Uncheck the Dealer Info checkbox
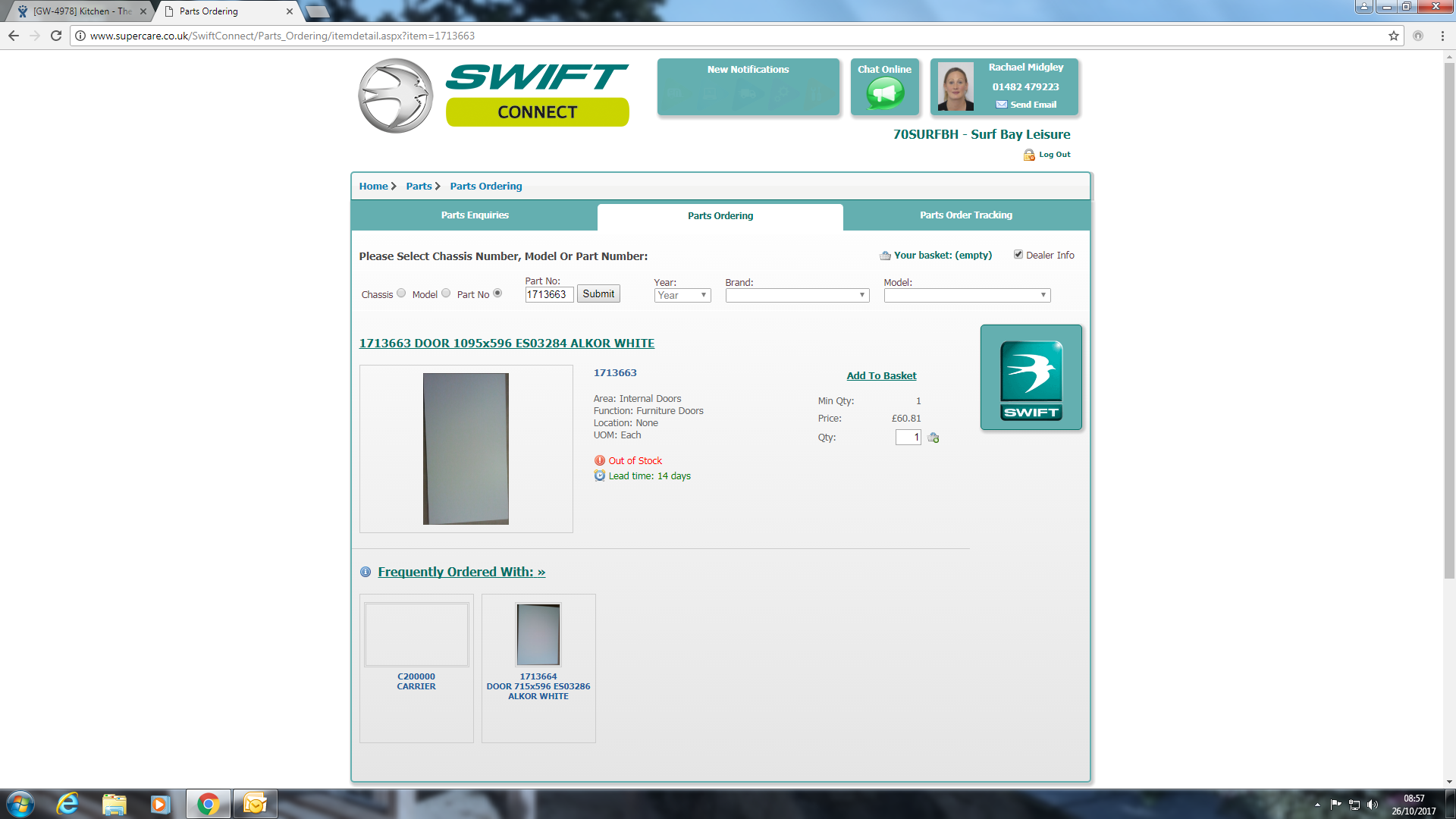This screenshot has width=1456, height=819. 1018,255
